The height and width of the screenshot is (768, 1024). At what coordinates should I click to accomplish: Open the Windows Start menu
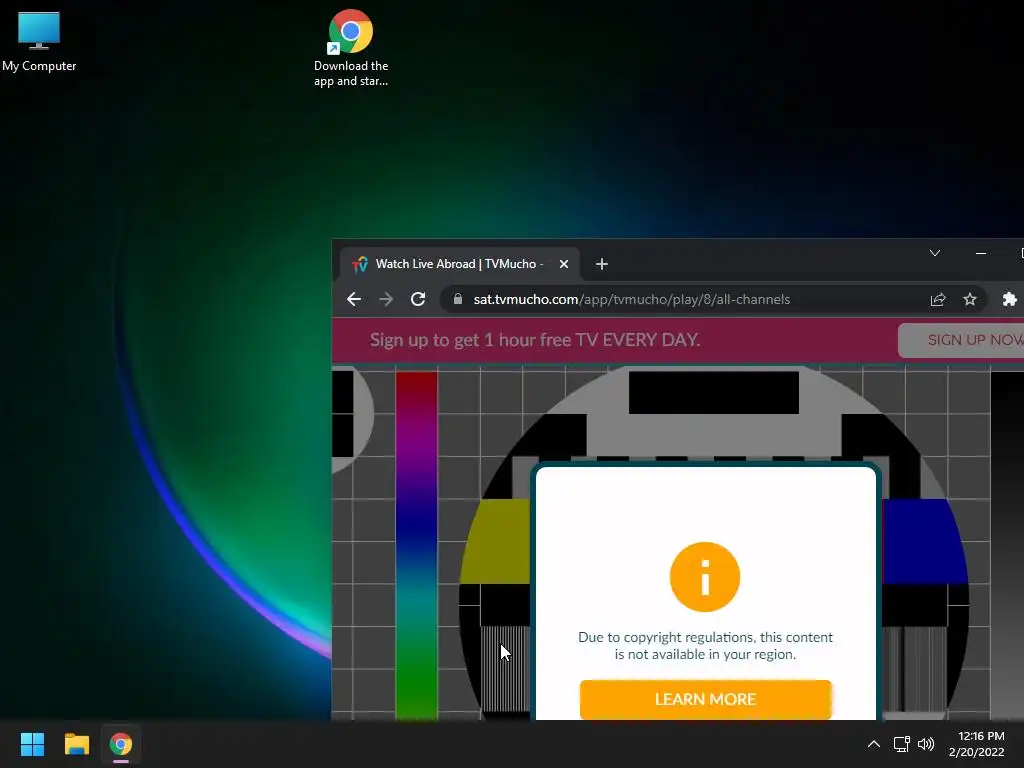click(x=32, y=744)
